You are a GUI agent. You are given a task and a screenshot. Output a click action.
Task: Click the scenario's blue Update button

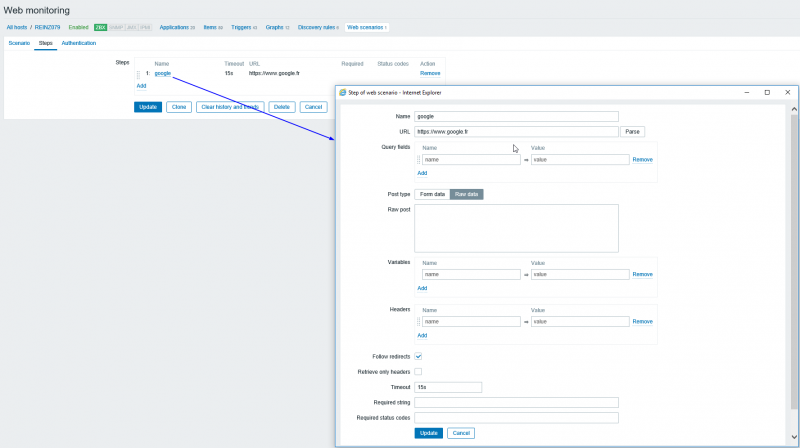tap(148, 107)
